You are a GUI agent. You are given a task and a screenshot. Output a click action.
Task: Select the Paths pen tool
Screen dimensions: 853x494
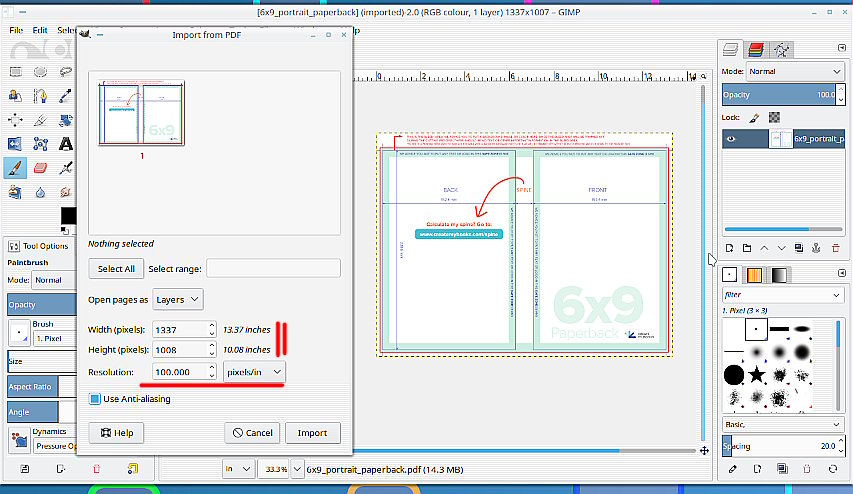(40, 96)
